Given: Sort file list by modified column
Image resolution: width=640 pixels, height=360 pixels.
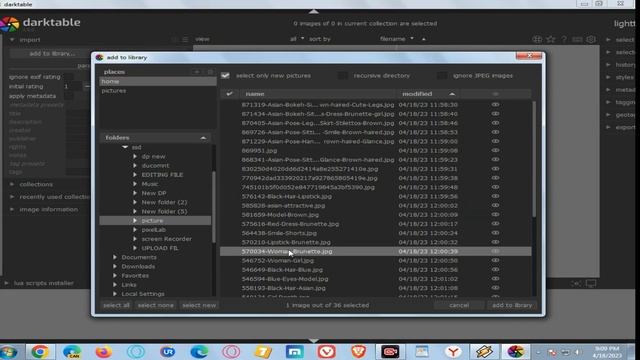Looking at the screenshot, I should coord(429,94).
